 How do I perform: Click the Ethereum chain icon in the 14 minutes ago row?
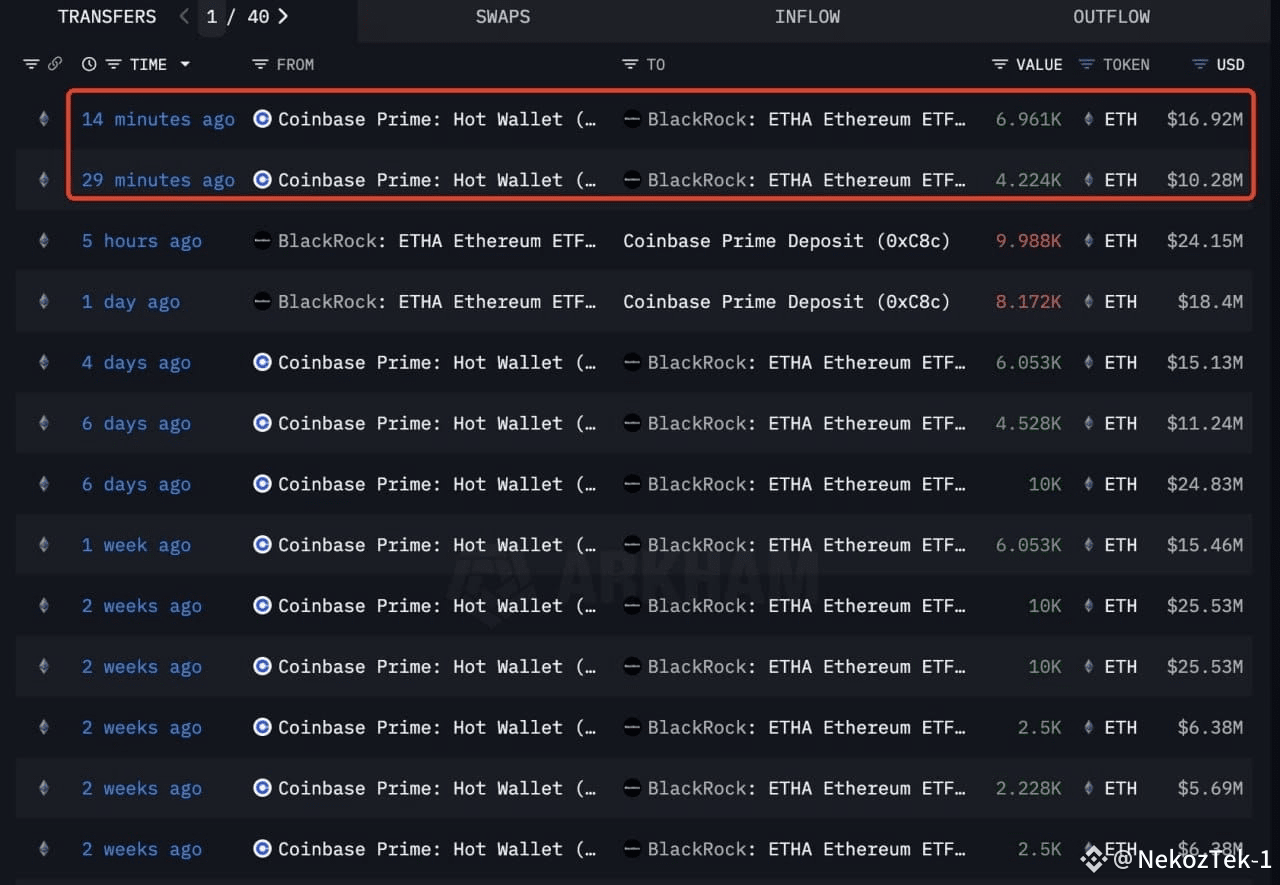(x=43, y=119)
